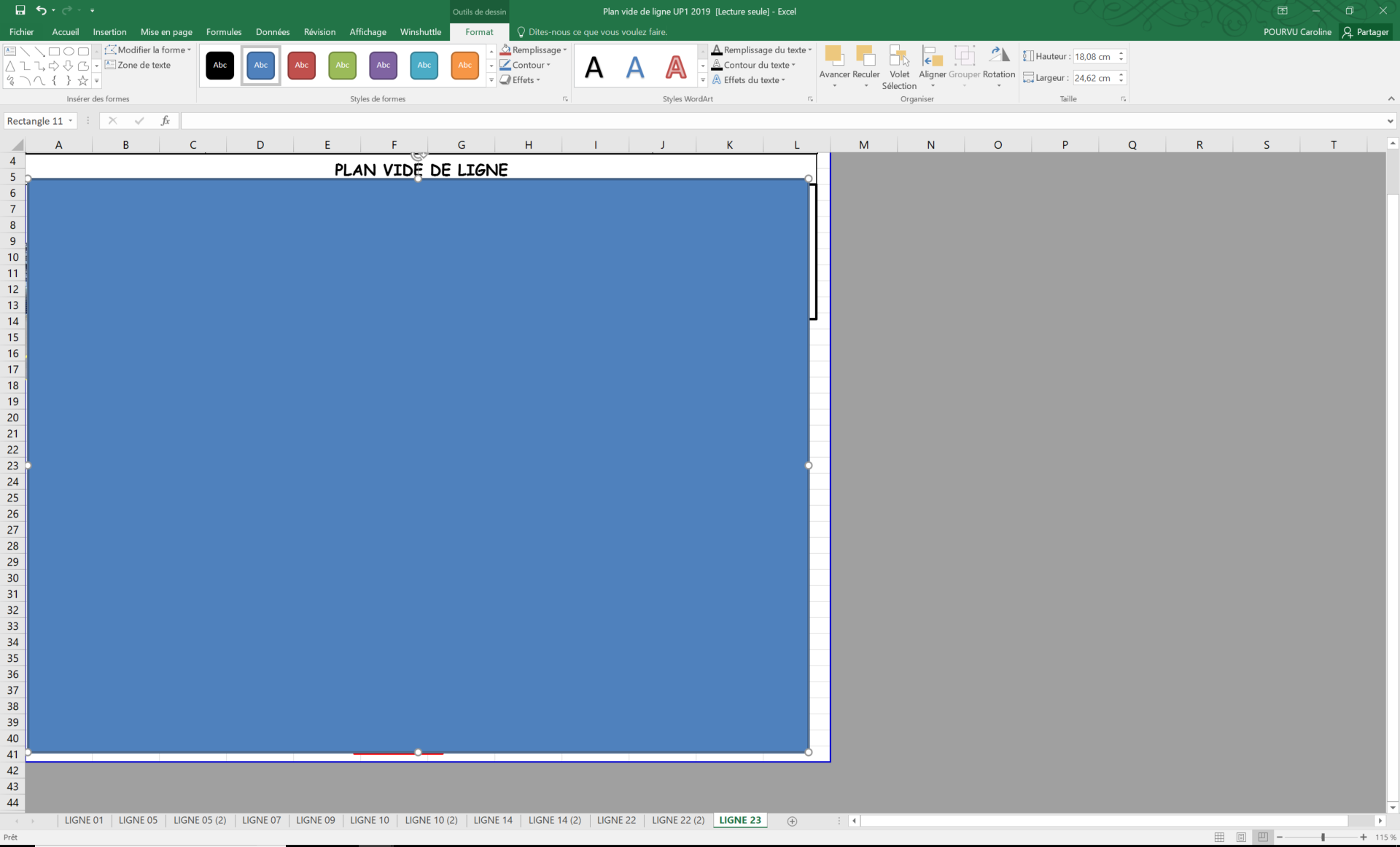Click Dites-nous ce que vous voulez faire
1400x847 pixels.
597,32
